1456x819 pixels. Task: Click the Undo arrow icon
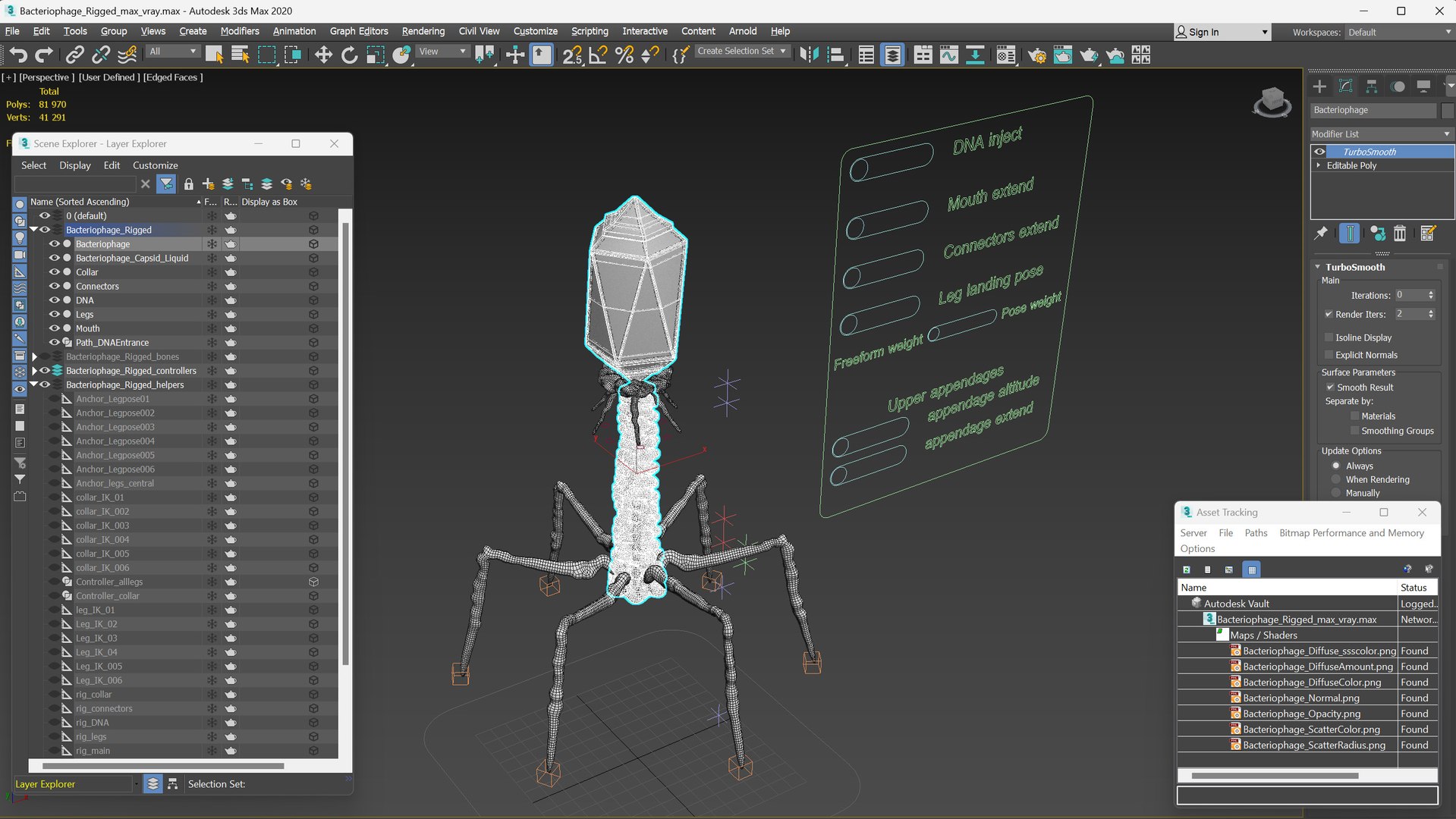point(18,55)
